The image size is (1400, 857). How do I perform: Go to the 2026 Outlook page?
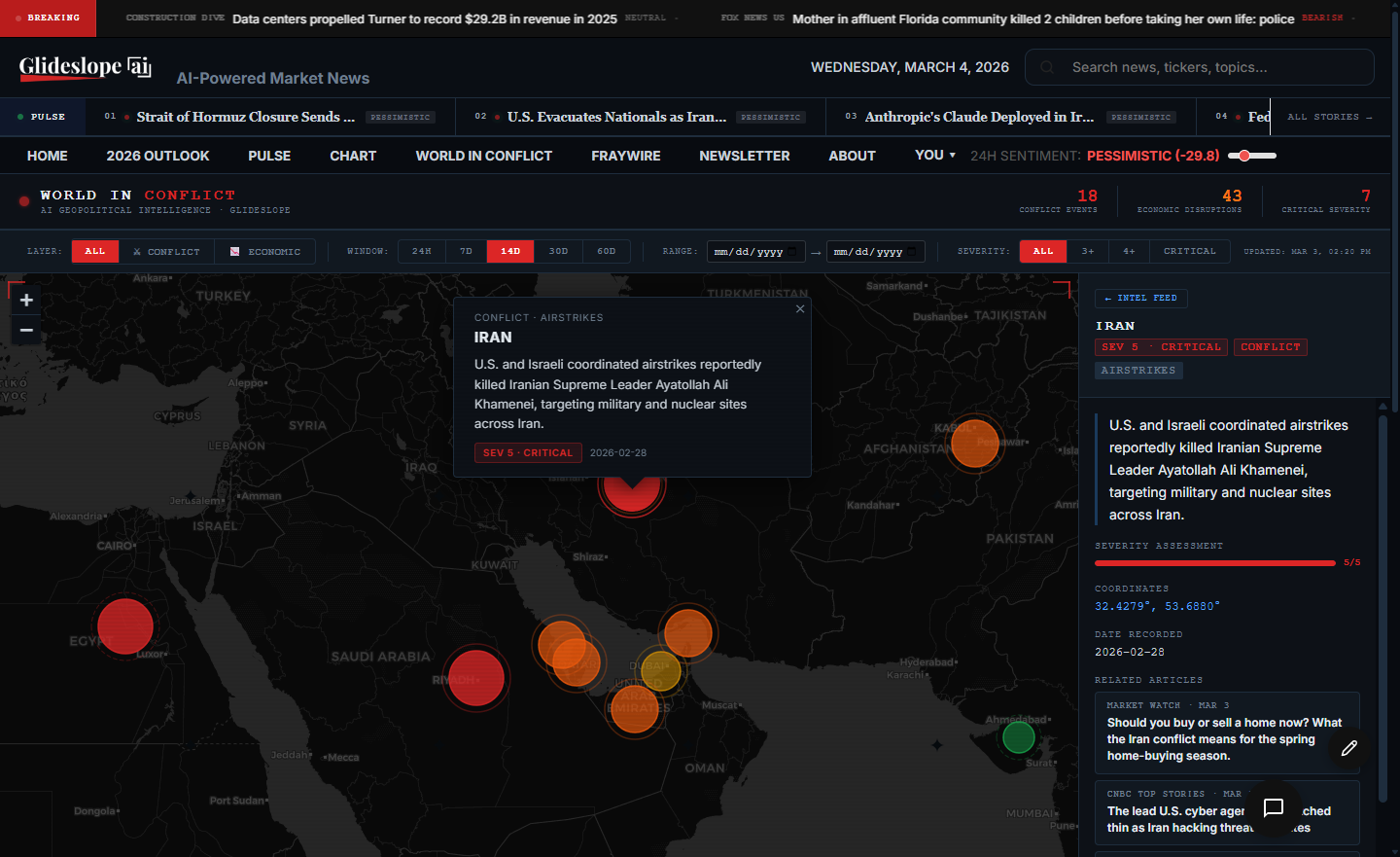[x=157, y=156]
